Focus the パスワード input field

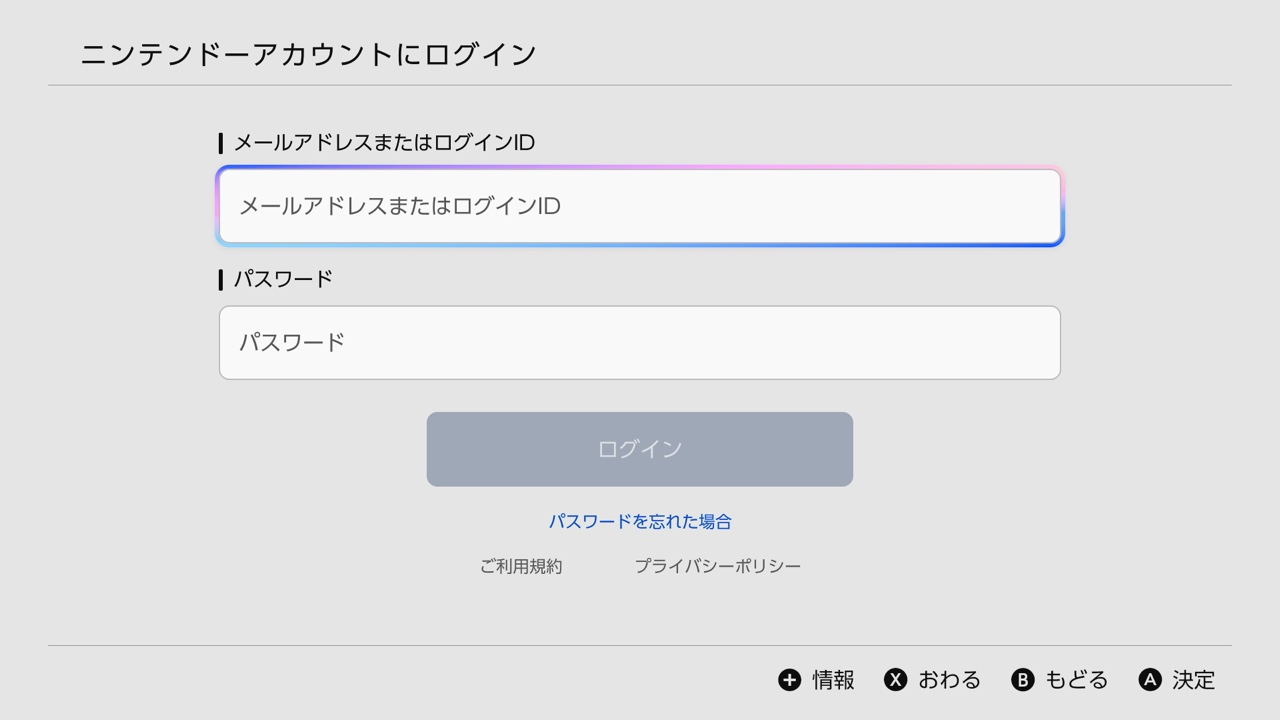pos(640,343)
